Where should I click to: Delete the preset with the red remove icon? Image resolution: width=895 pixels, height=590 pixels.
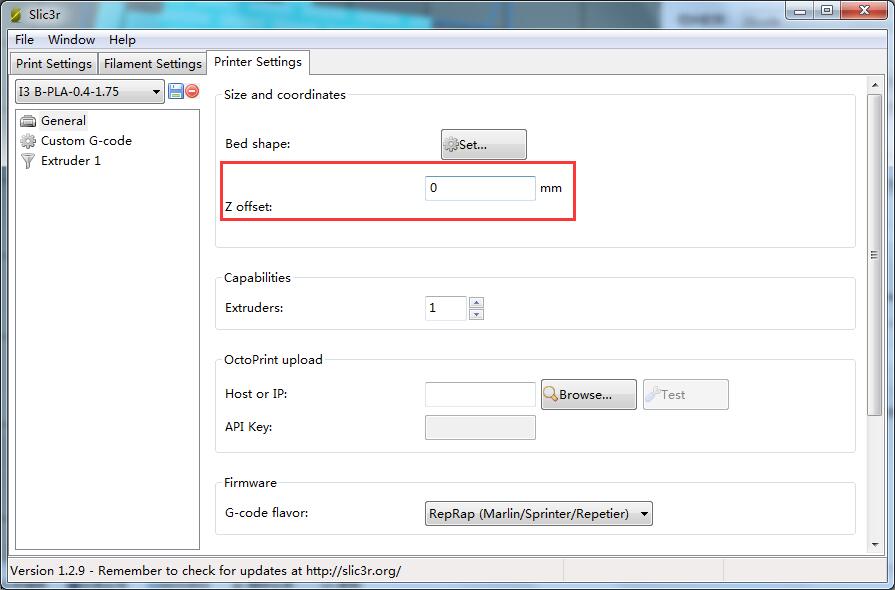point(192,91)
